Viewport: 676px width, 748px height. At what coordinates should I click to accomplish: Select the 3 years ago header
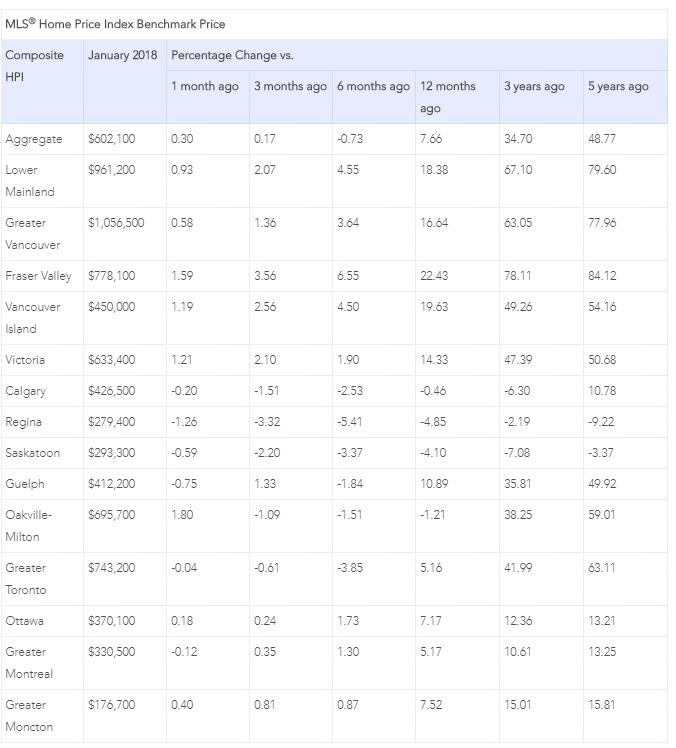point(534,86)
